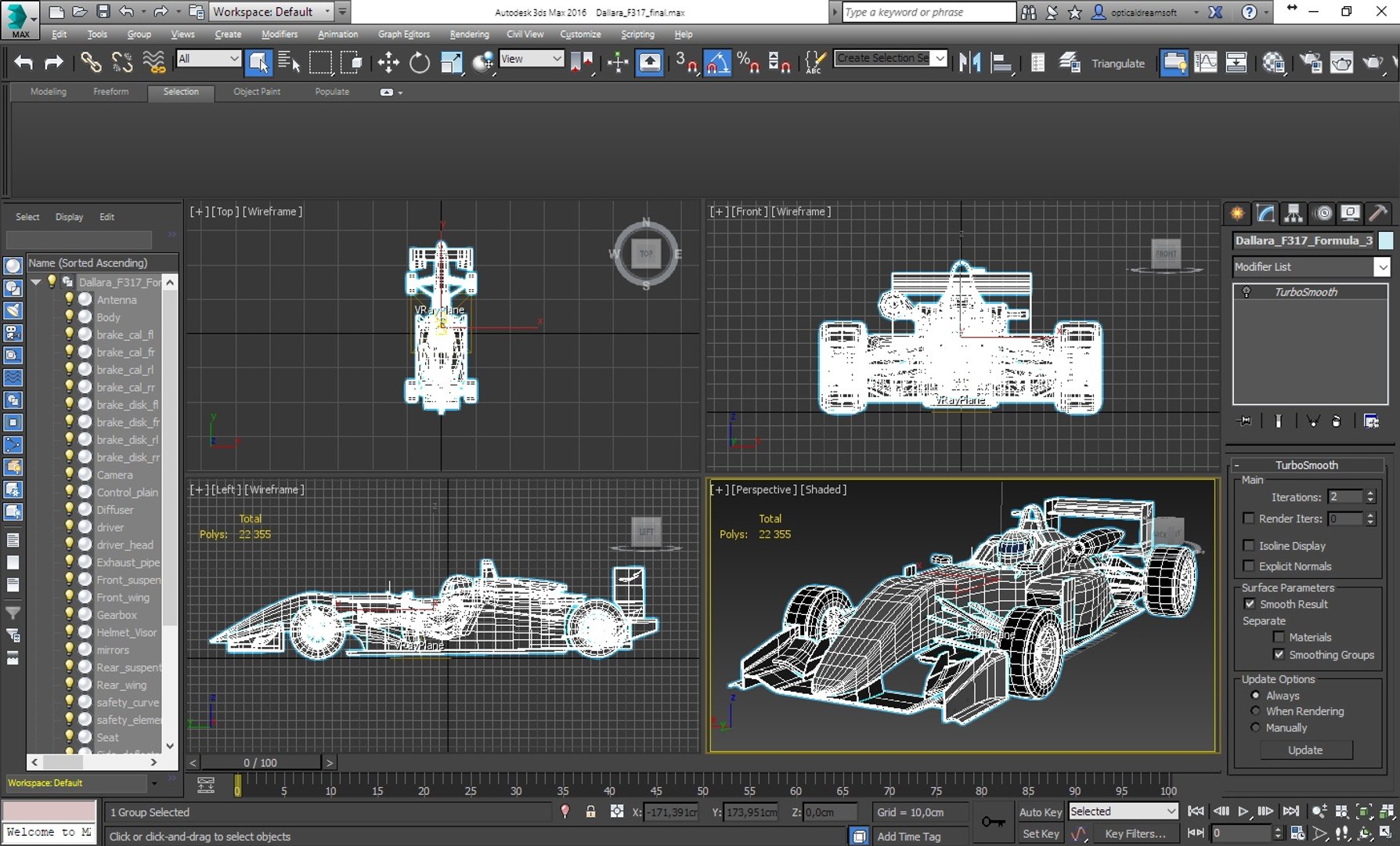Click Add Time Tag
This screenshot has width=1400, height=846.
pyautogui.click(x=909, y=837)
